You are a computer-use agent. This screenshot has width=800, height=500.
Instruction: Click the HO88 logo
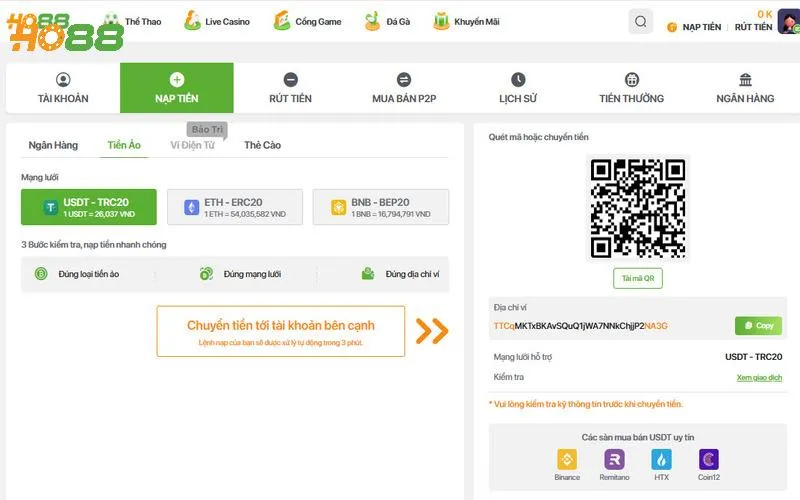(63, 30)
